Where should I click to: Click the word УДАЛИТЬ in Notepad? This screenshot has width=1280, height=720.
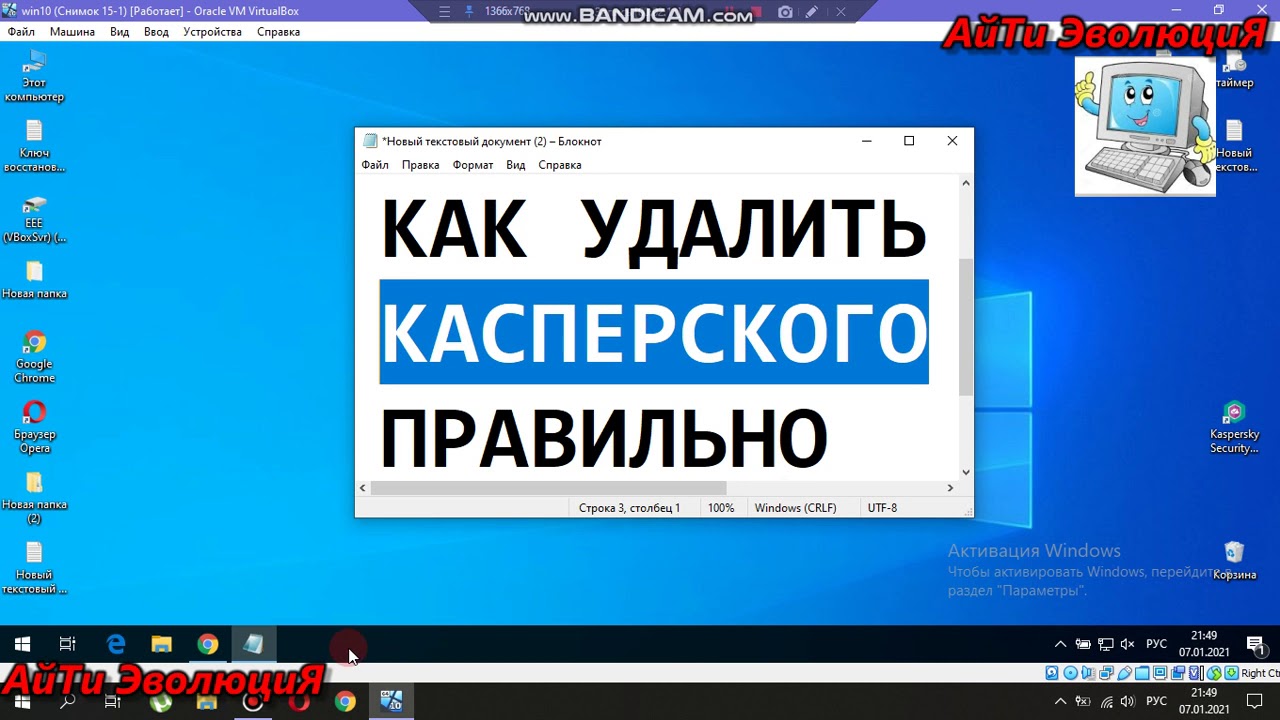[754, 230]
